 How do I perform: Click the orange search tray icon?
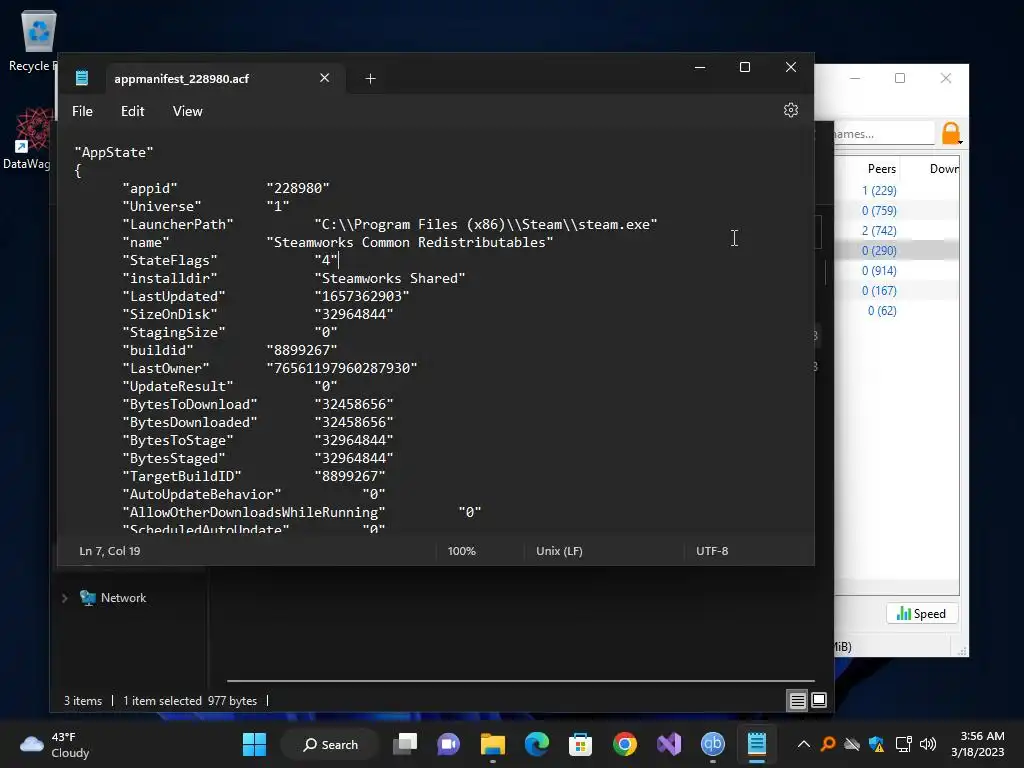827,744
